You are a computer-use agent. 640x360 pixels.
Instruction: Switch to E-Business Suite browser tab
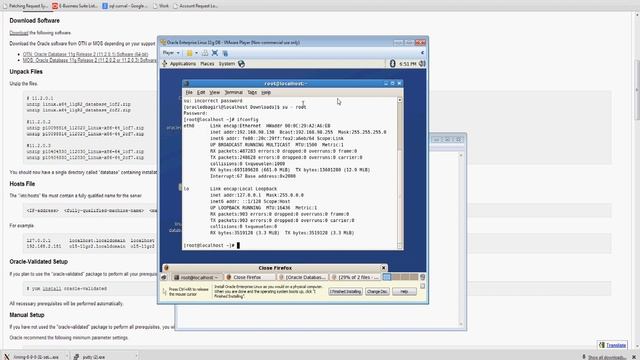click(x=75, y=6)
